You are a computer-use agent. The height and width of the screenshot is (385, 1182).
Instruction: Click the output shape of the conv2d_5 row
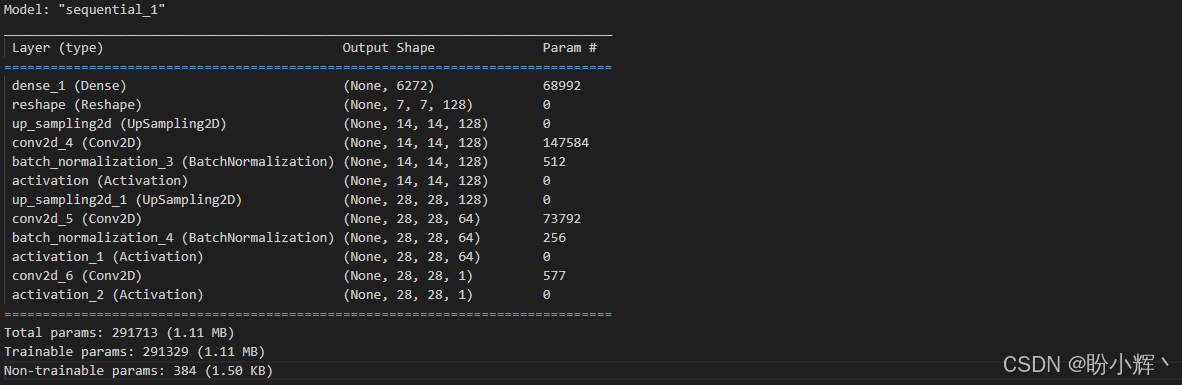coord(412,218)
